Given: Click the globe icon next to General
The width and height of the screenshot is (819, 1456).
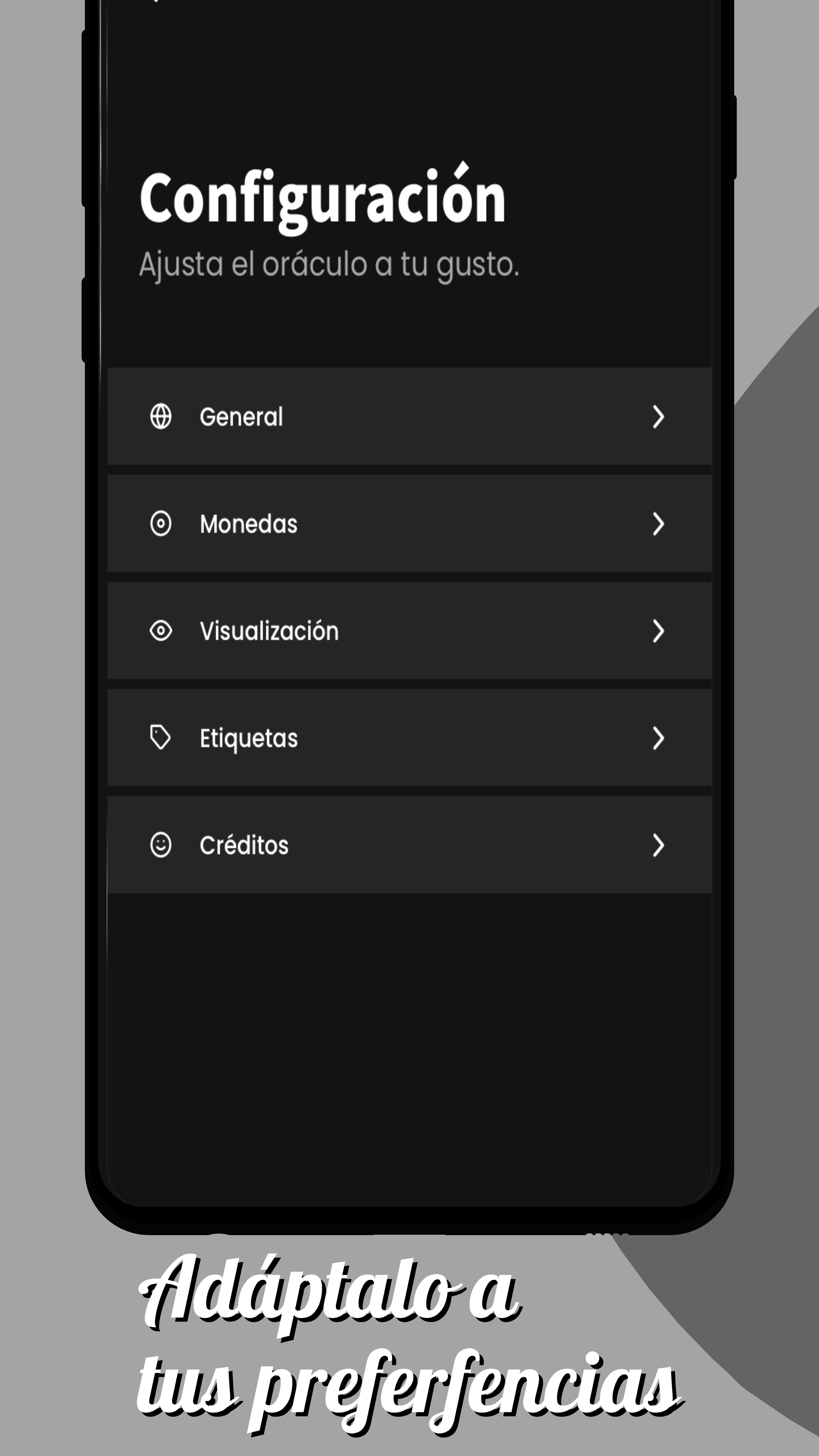Looking at the screenshot, I should [160, 417].
